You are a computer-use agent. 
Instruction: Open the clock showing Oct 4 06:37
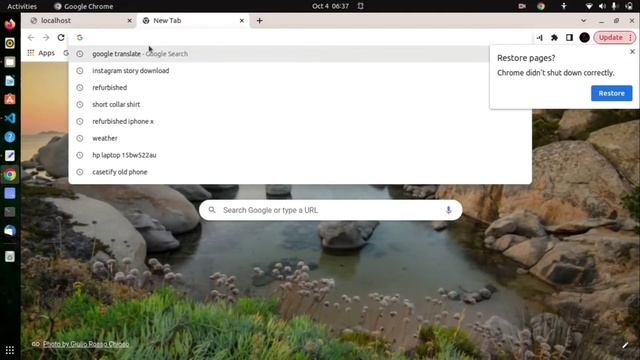331,6
